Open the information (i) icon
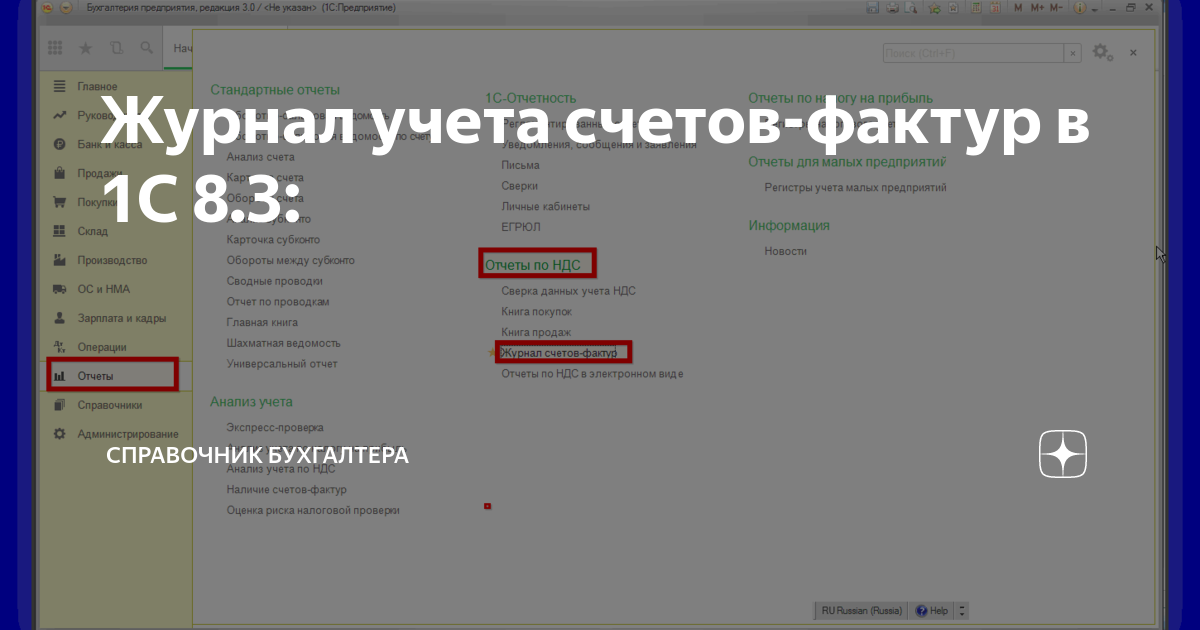 coord(1079,7)
